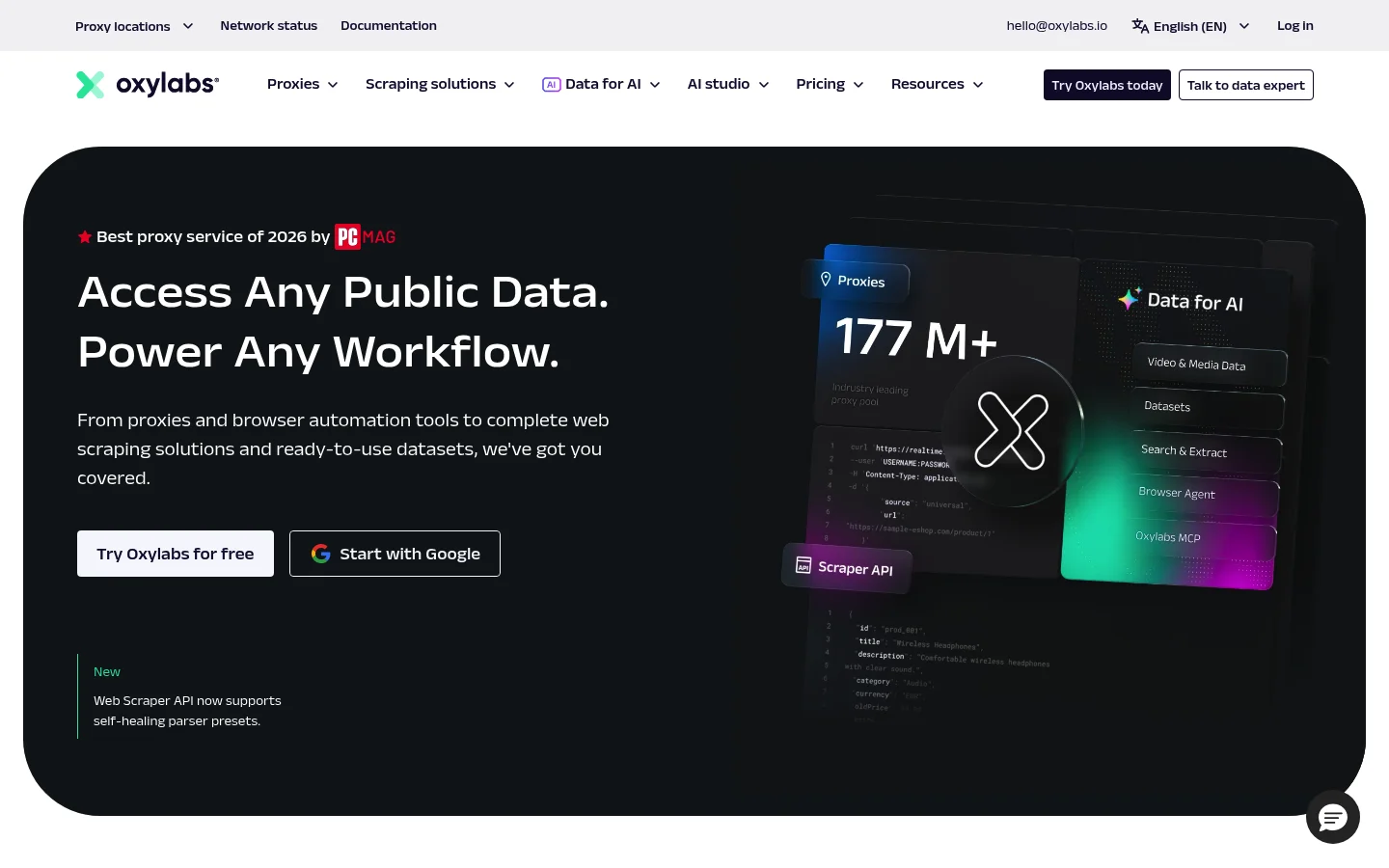Open the Data for AI menu

tap(602, 84)
